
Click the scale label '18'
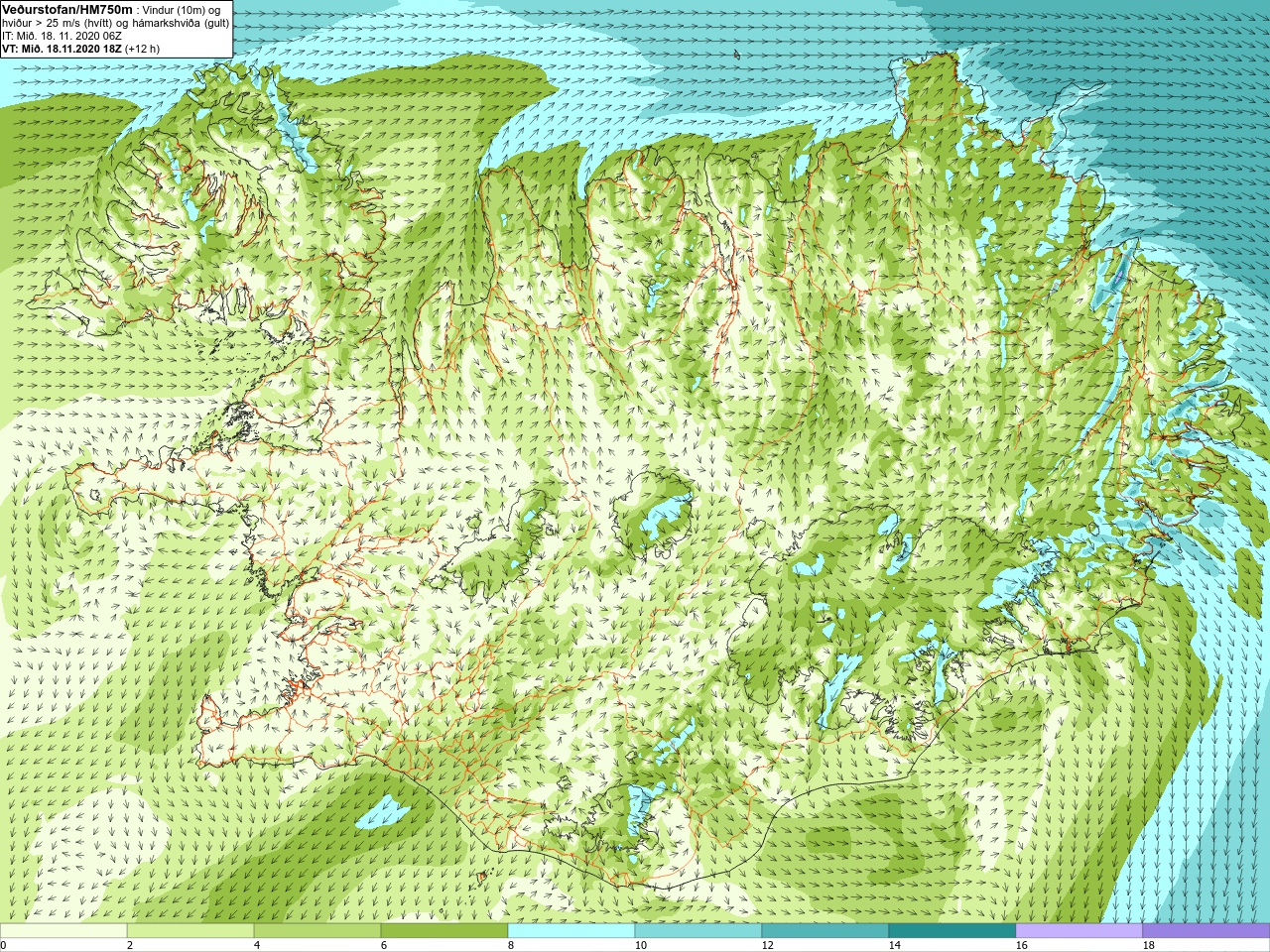tap(1149, 946)
